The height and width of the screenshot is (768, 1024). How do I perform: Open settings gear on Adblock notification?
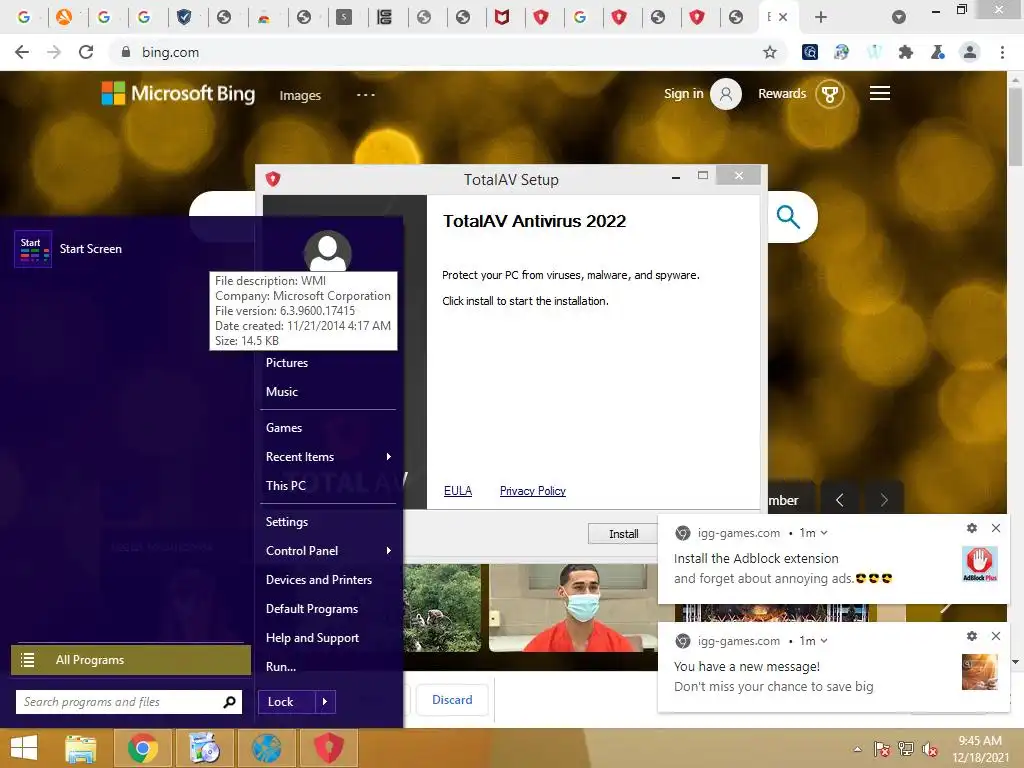[x=972, y=528]
